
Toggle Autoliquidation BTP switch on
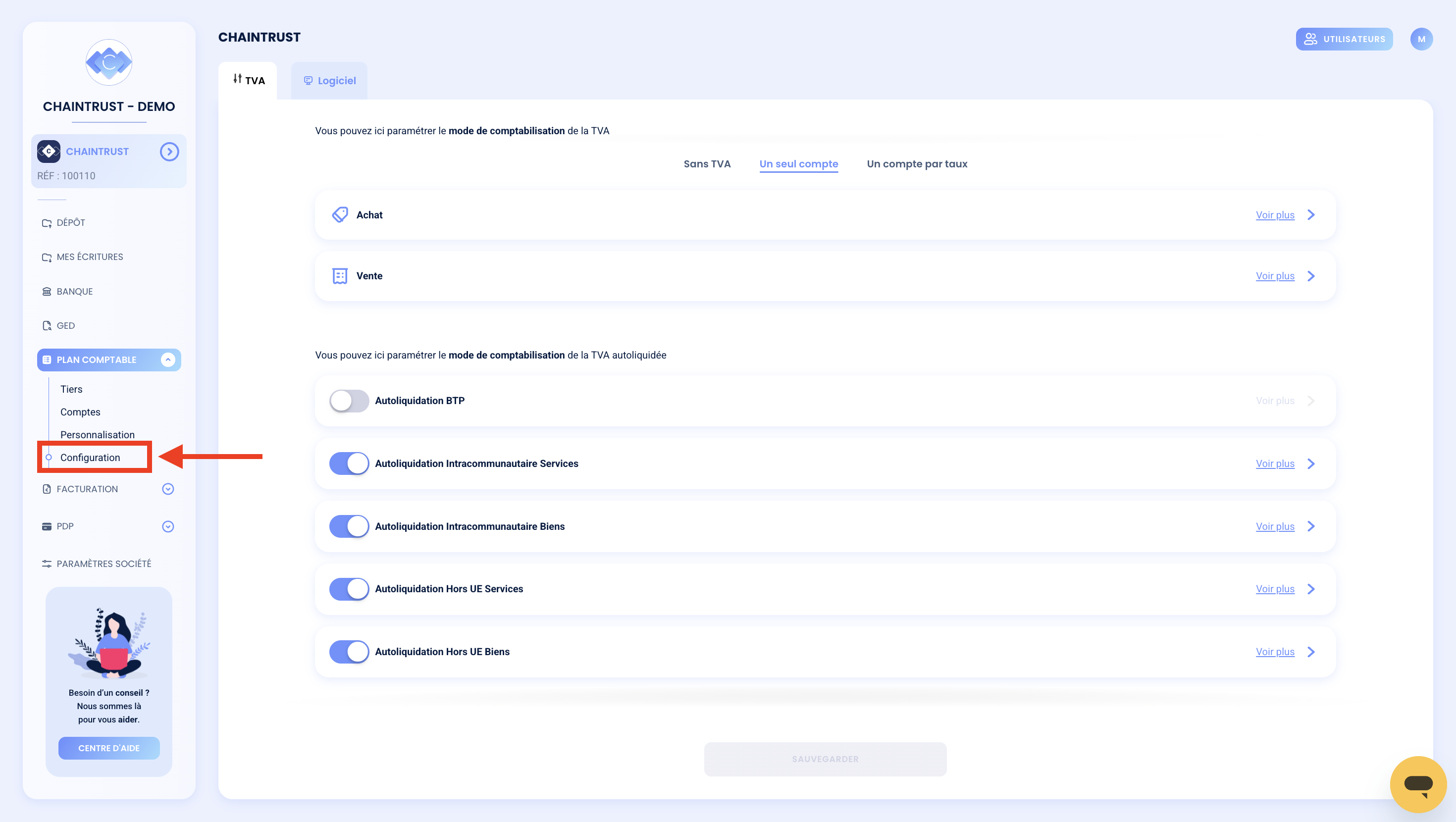[x=349, y=401]
